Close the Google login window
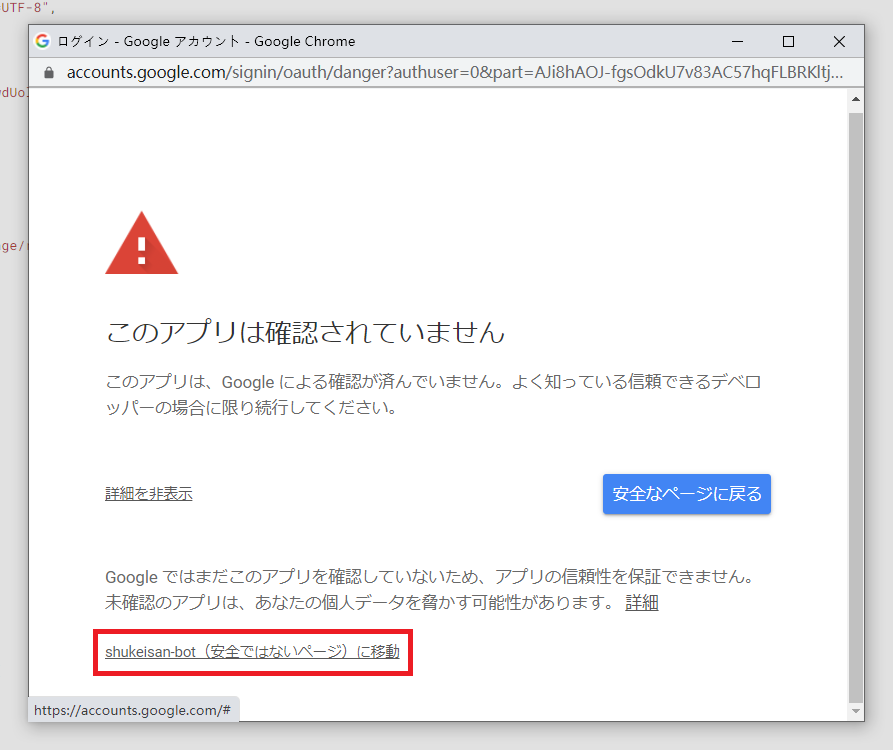893x750 pixels. (x=839, y=42)
